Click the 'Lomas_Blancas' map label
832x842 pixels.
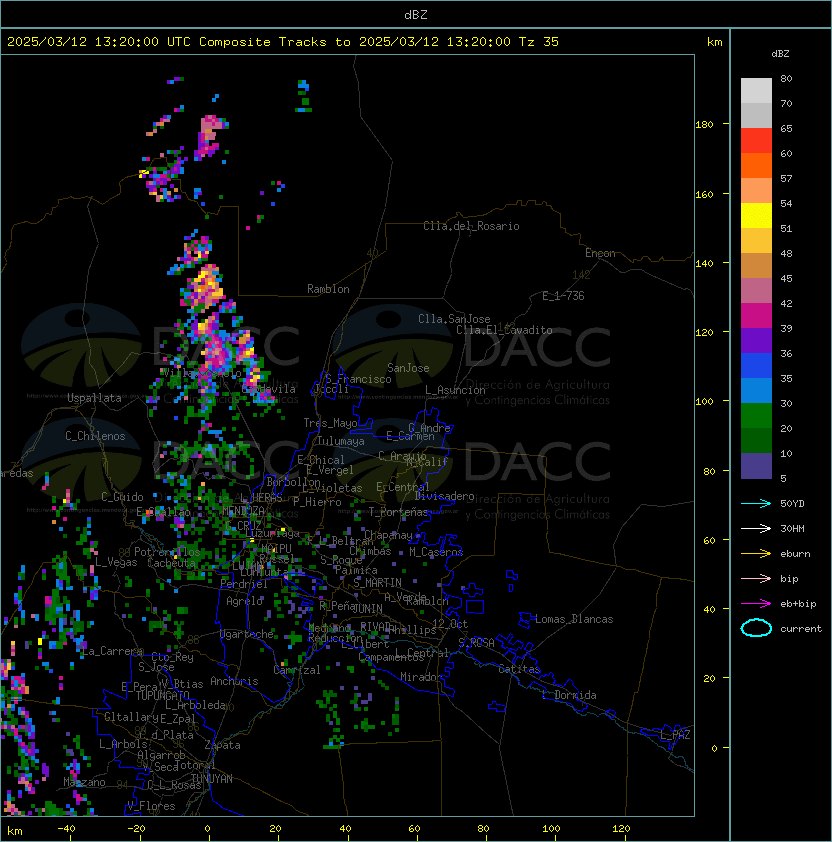(574, 619)
